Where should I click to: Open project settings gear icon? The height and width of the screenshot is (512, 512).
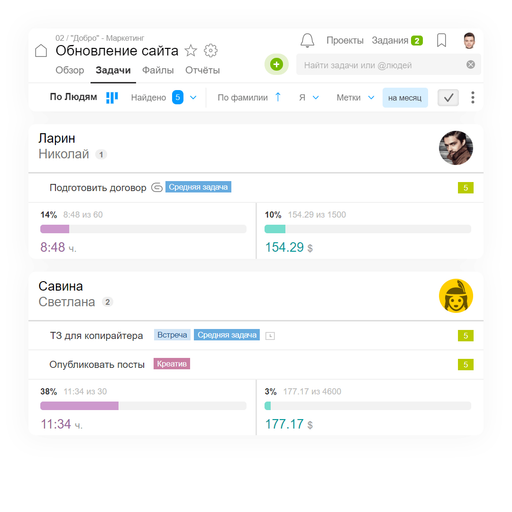[x=211, y=51]
